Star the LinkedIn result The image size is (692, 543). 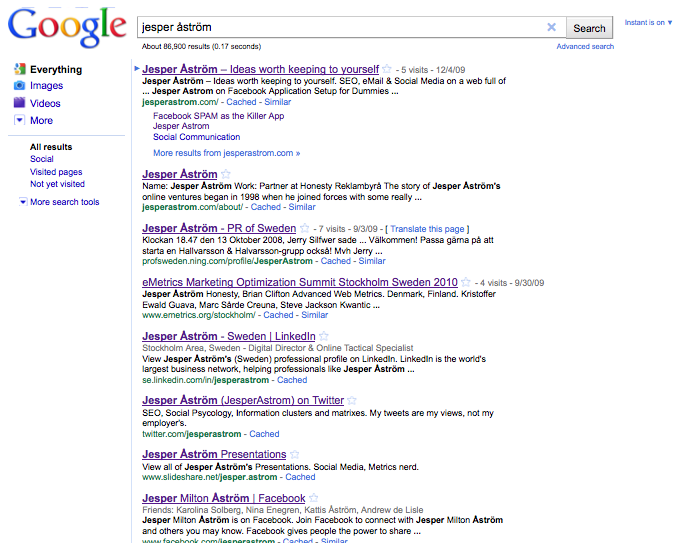(323, 336)
